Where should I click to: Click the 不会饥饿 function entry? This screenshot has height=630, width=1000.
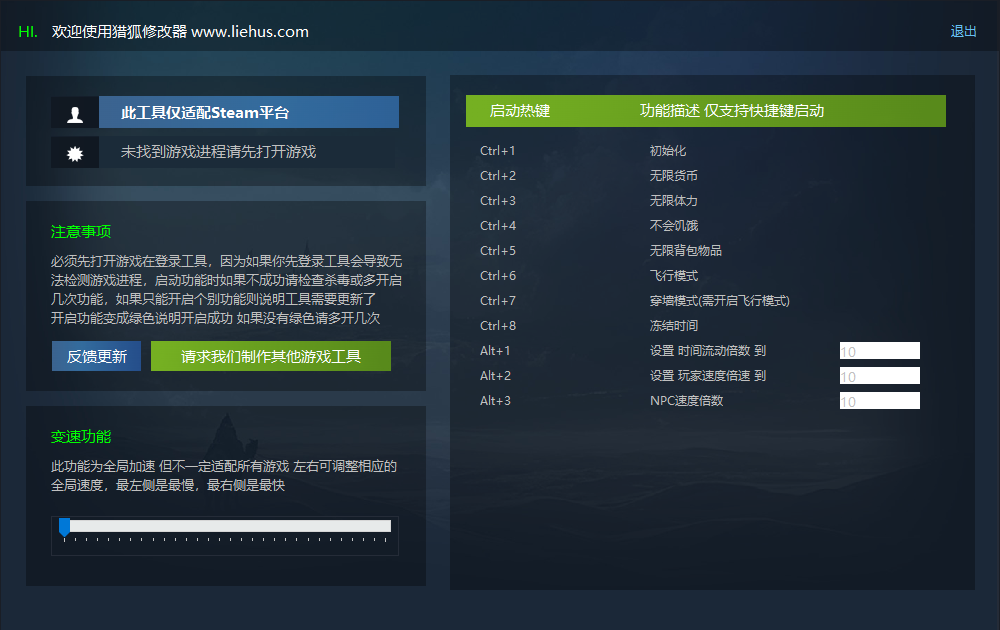click(x=673, y=226)
